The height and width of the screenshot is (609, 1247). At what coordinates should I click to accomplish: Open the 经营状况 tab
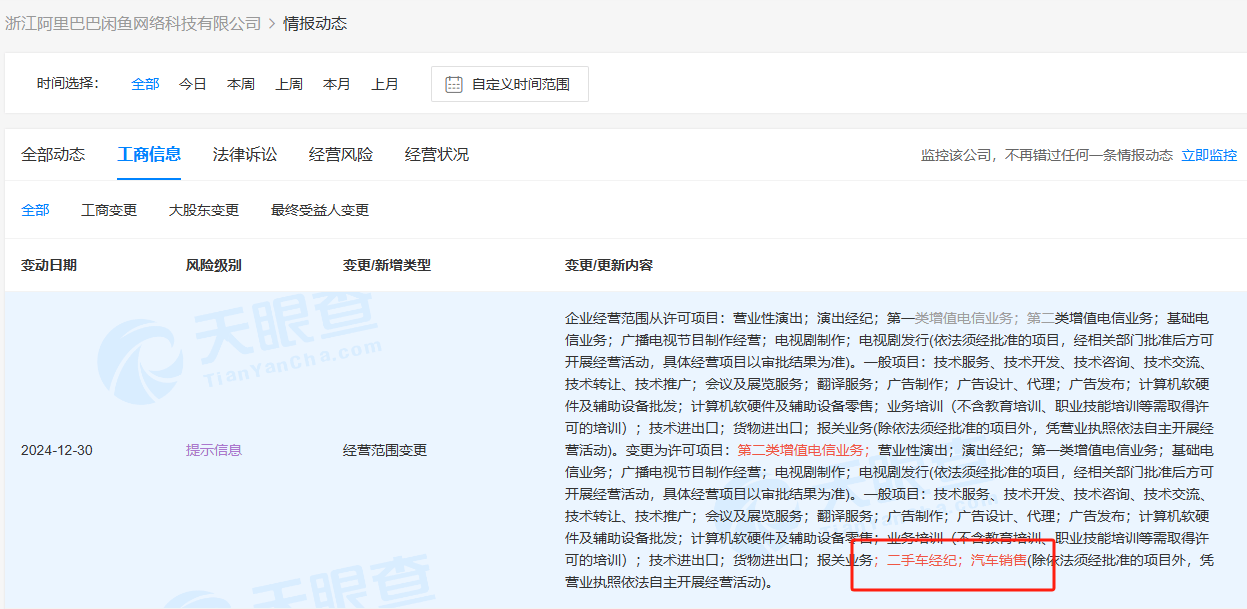[x=437, y=154]
